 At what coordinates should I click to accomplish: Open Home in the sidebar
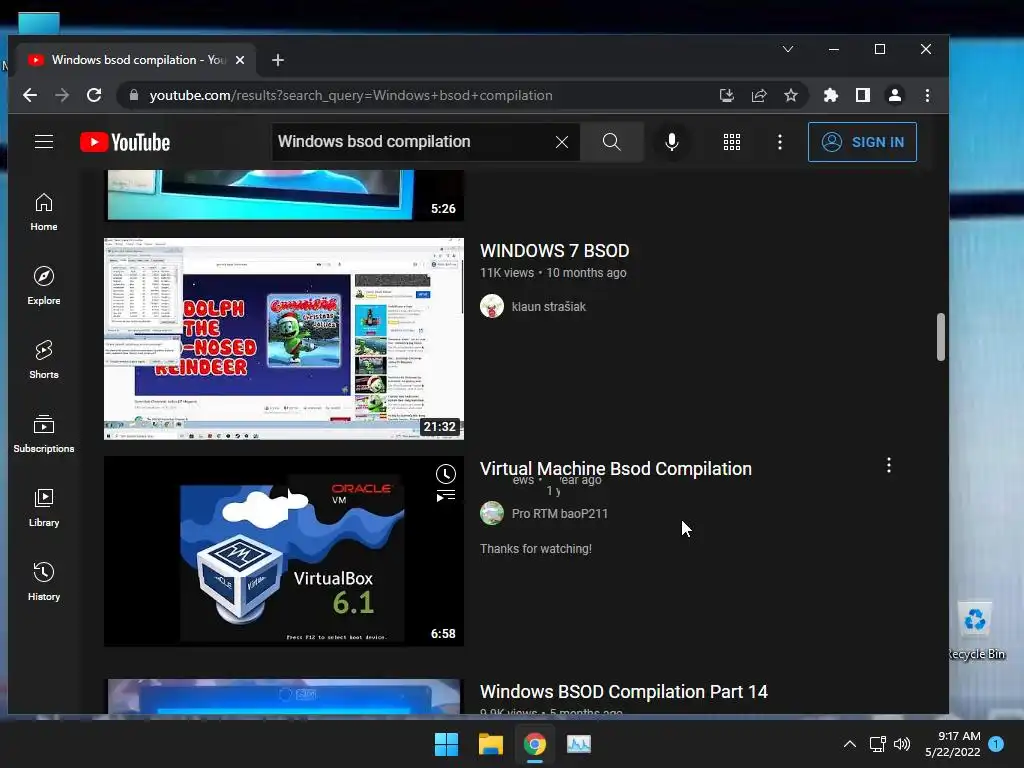tap(44, 212)
